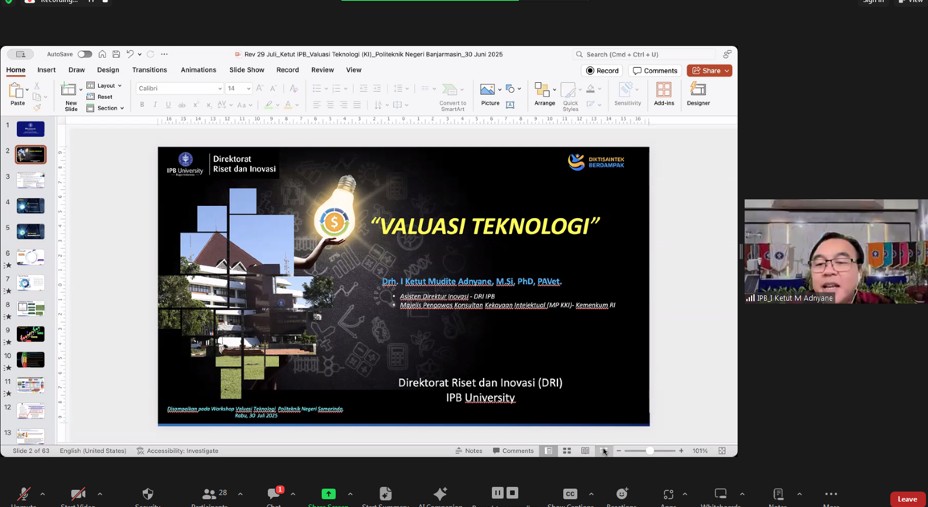Fit slide to window icon

pyautogui.click(x=722, y=451)
